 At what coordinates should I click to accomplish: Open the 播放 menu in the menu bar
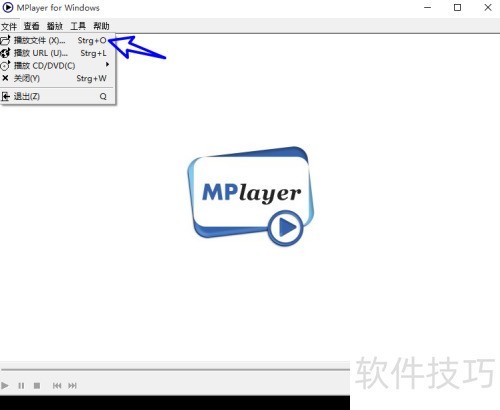[55, 26]
